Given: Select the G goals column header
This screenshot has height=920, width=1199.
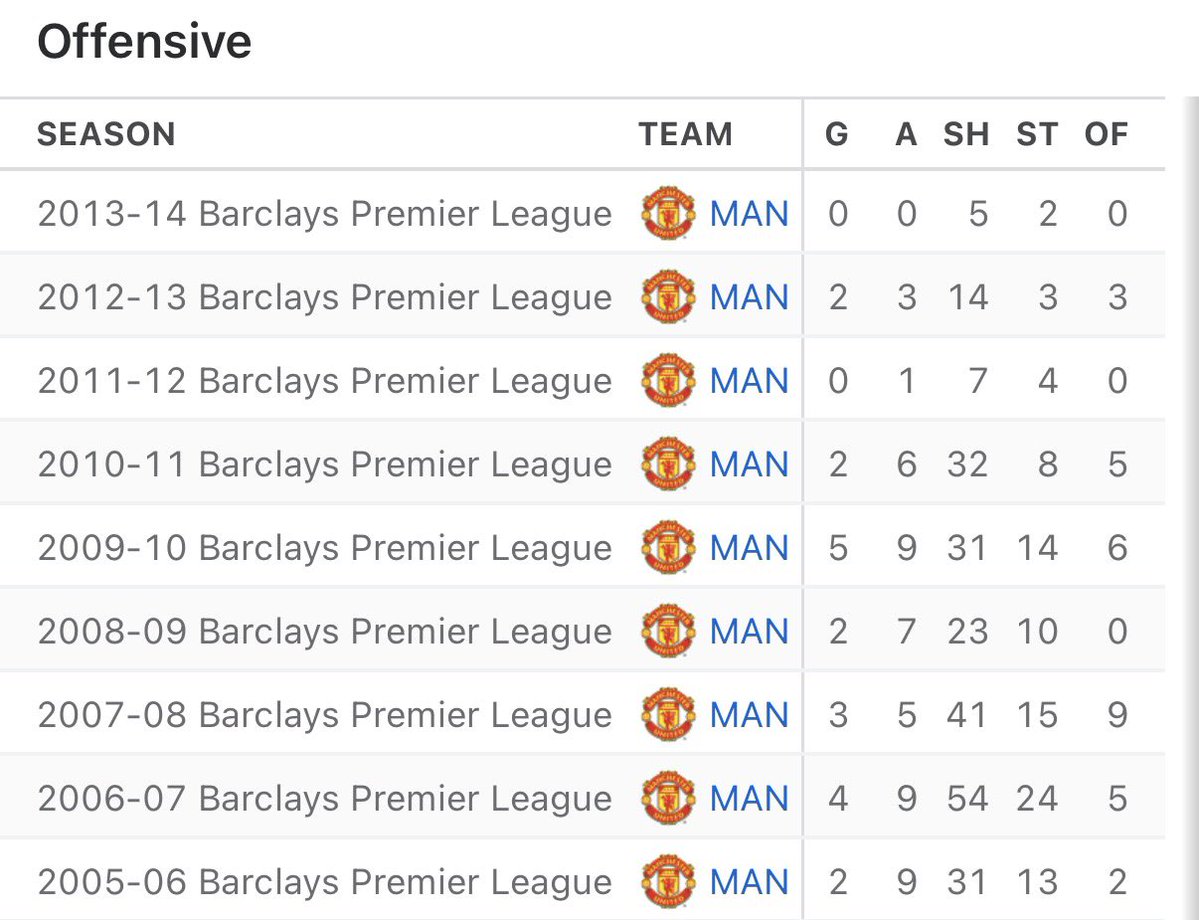Looking at the screenshot, I should pos(837,134).
